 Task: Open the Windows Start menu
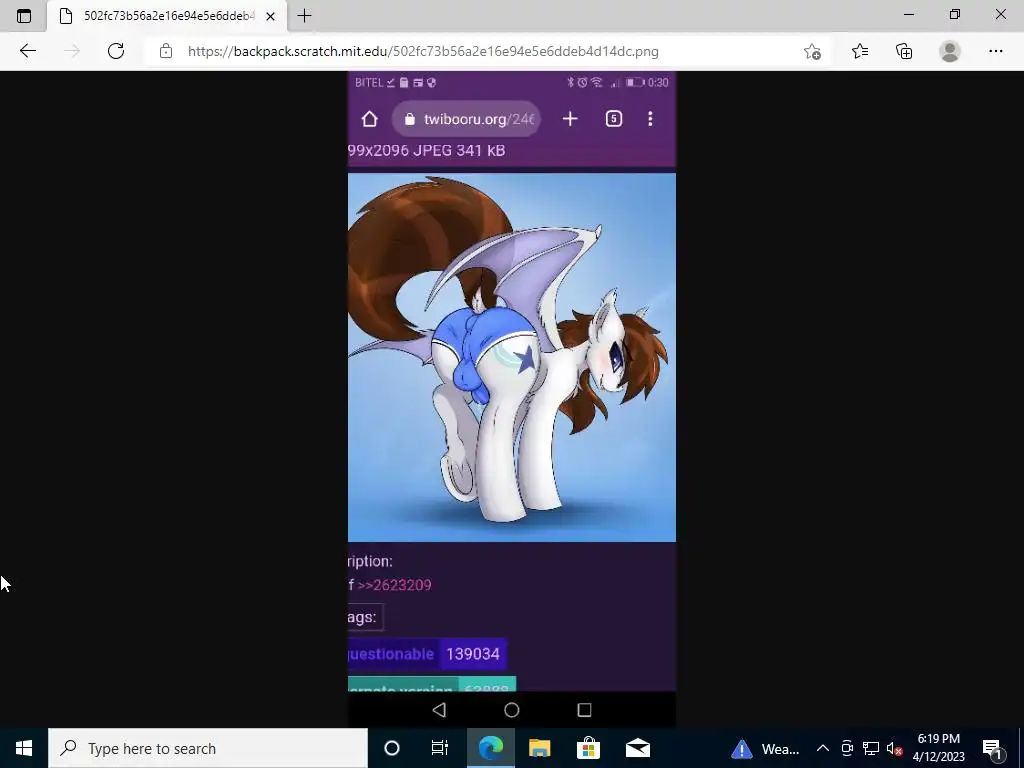click(x=24, y=748)
